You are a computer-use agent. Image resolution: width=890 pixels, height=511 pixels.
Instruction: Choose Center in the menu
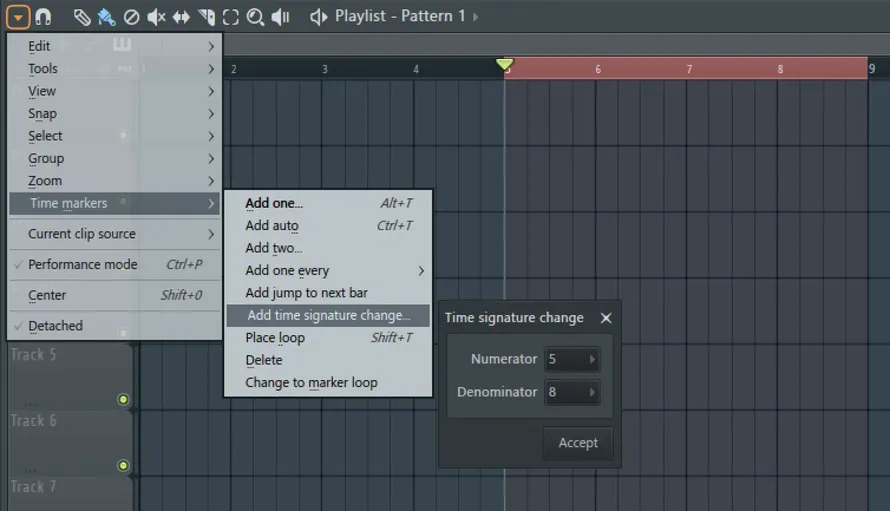click(115, 295)
